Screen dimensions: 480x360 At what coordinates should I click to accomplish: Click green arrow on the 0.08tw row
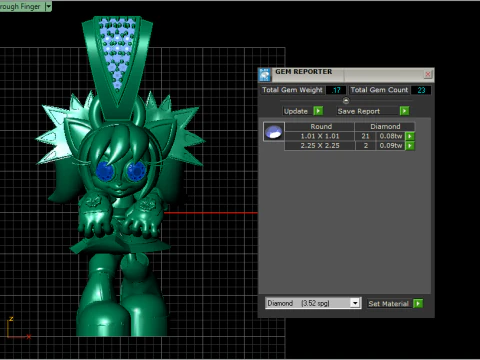410,136
